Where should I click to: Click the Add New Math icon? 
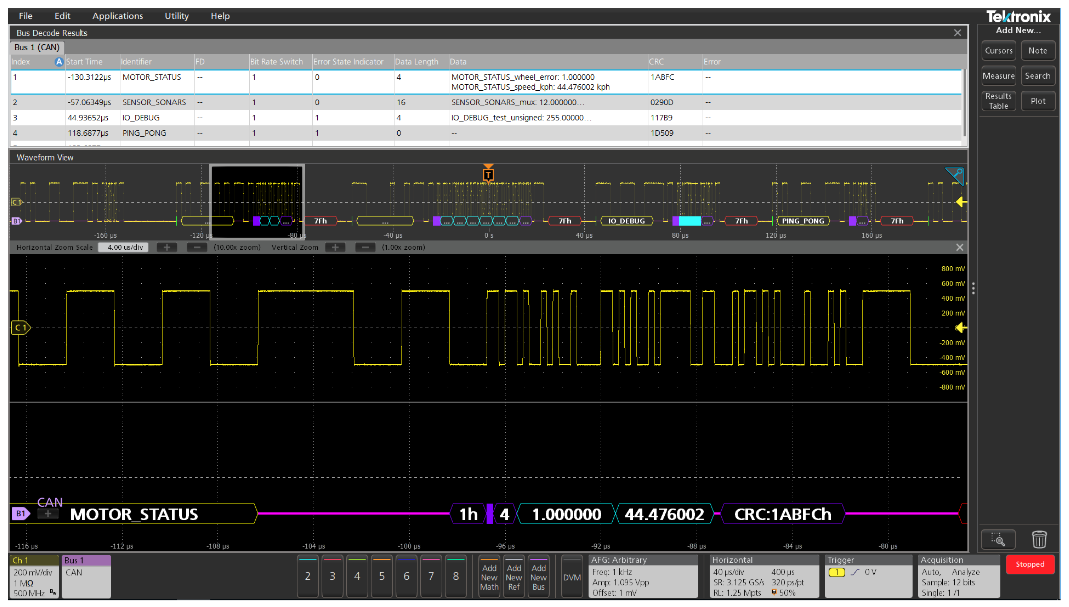pos(489,575)
